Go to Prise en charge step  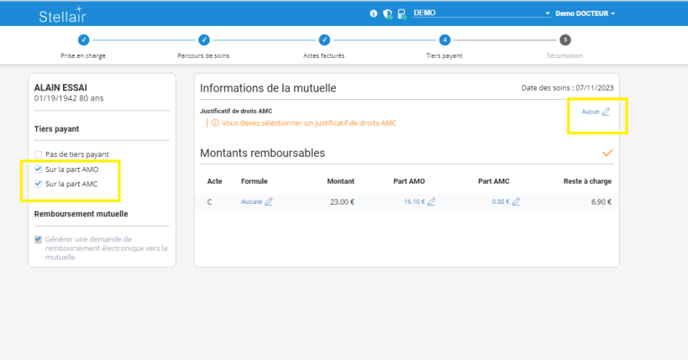83,40
